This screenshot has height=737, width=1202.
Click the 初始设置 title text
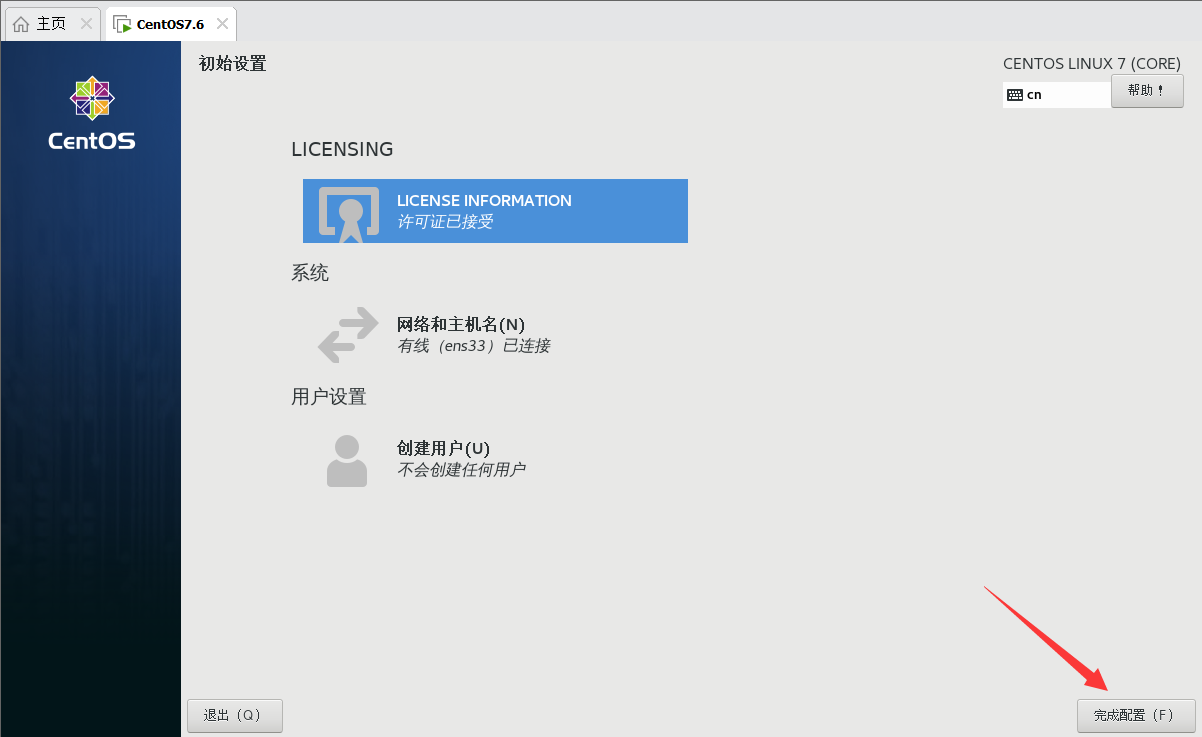[233, 64]
